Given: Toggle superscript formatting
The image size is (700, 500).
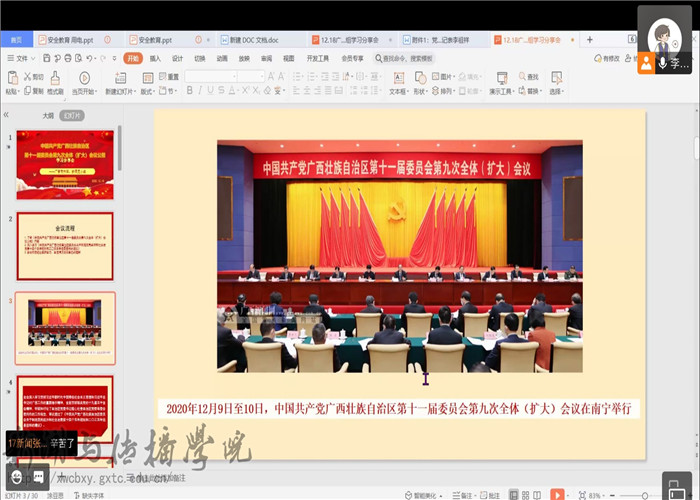Looking at the screenshot, I should pos(246,91).
